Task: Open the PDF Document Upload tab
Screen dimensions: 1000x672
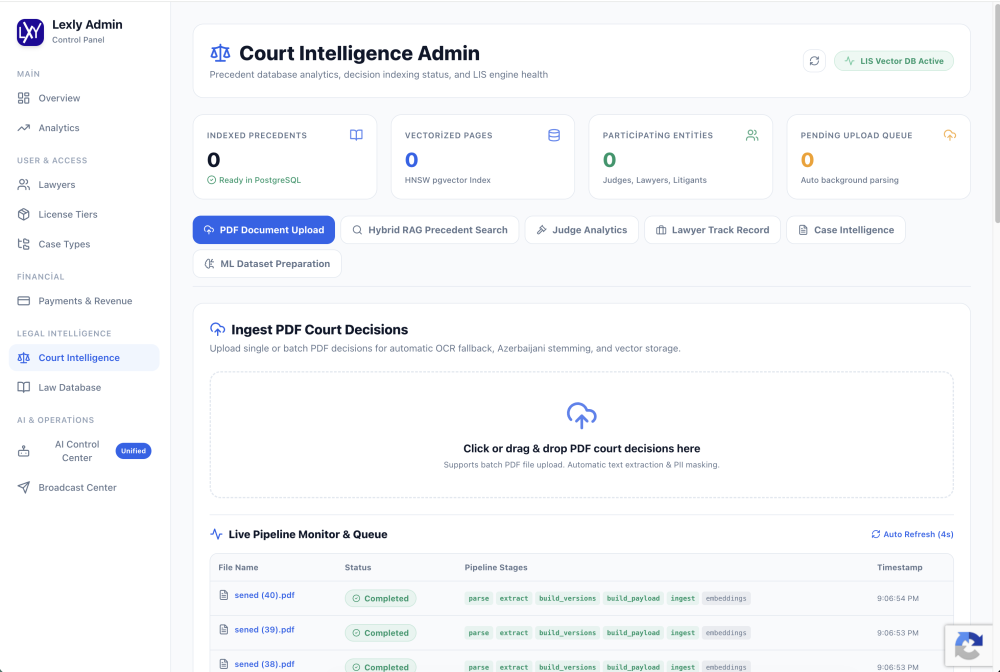Action: 264,230
